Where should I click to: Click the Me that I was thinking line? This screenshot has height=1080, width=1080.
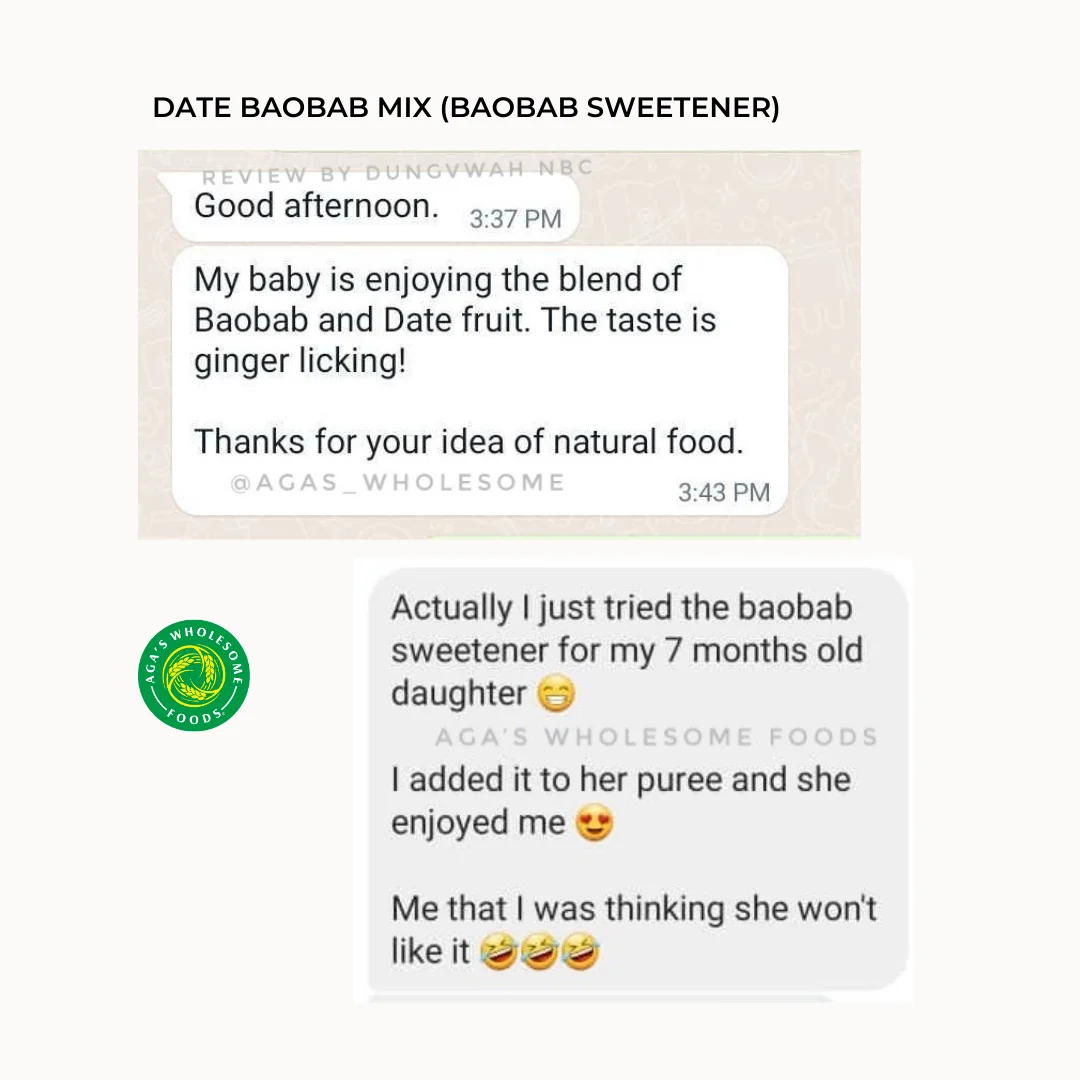click(x=634, y=908)
